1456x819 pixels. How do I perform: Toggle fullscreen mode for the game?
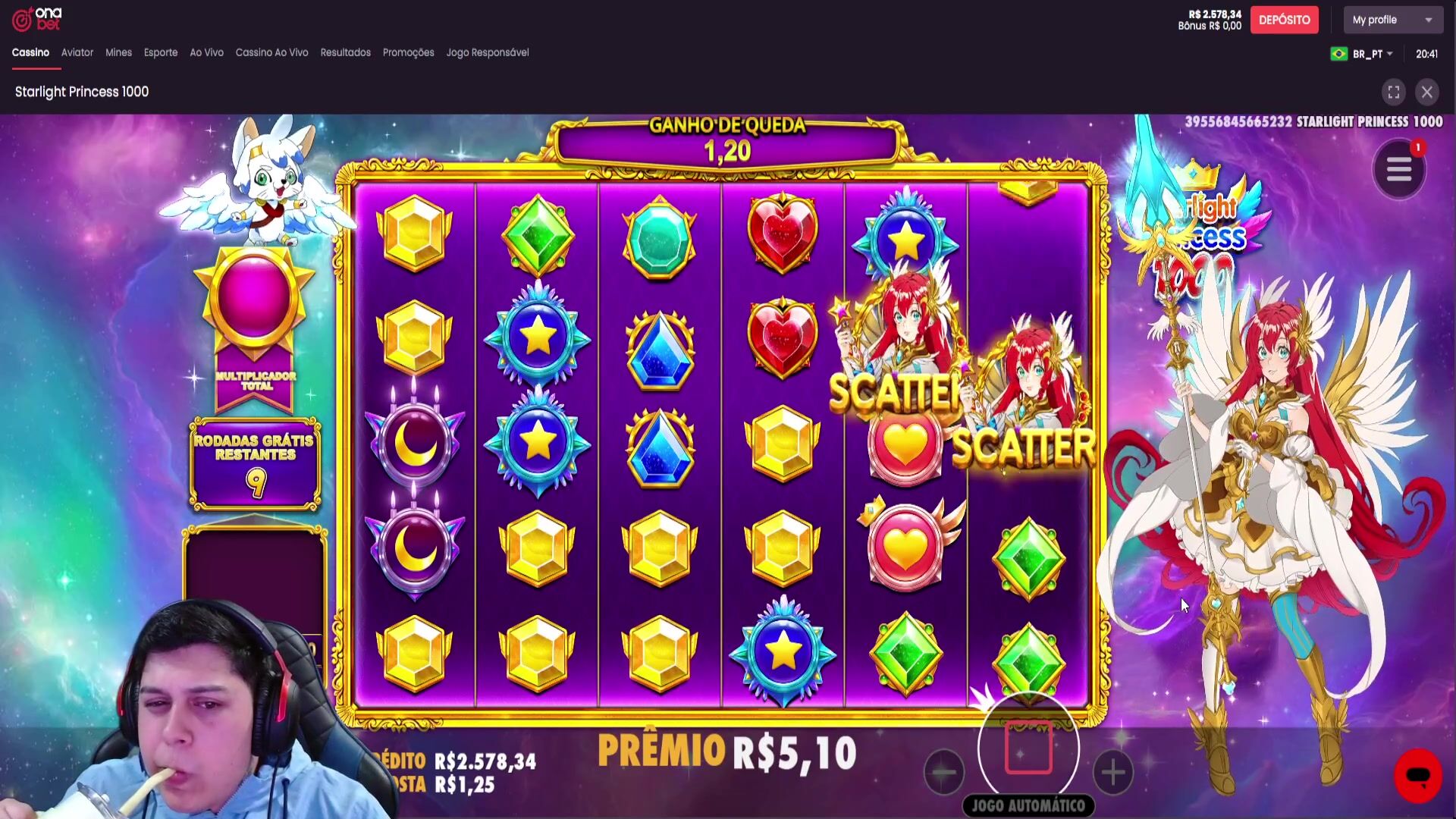tap(1394, 93)
